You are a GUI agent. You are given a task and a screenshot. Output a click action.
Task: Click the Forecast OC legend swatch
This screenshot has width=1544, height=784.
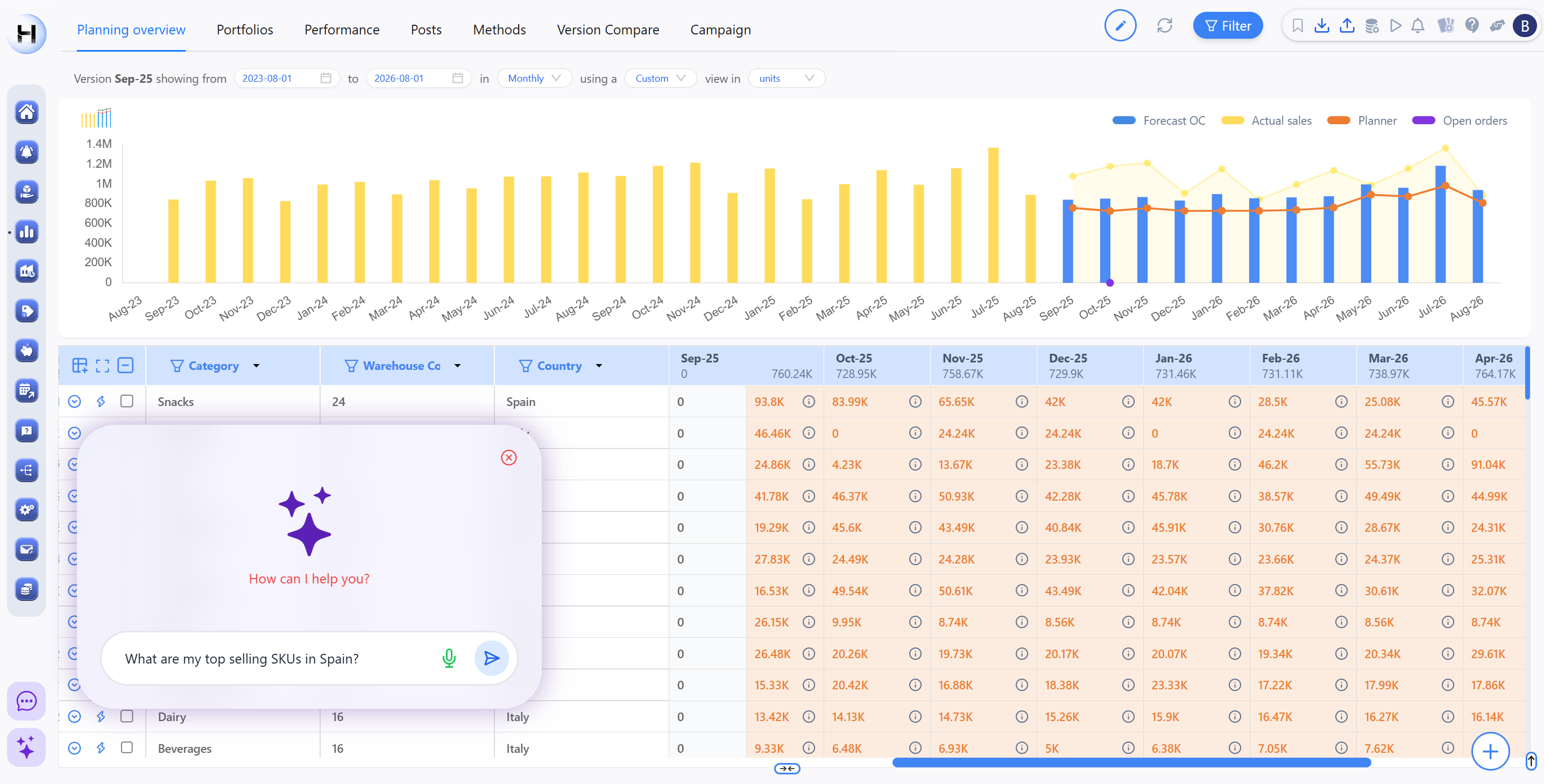point(1124,120)
